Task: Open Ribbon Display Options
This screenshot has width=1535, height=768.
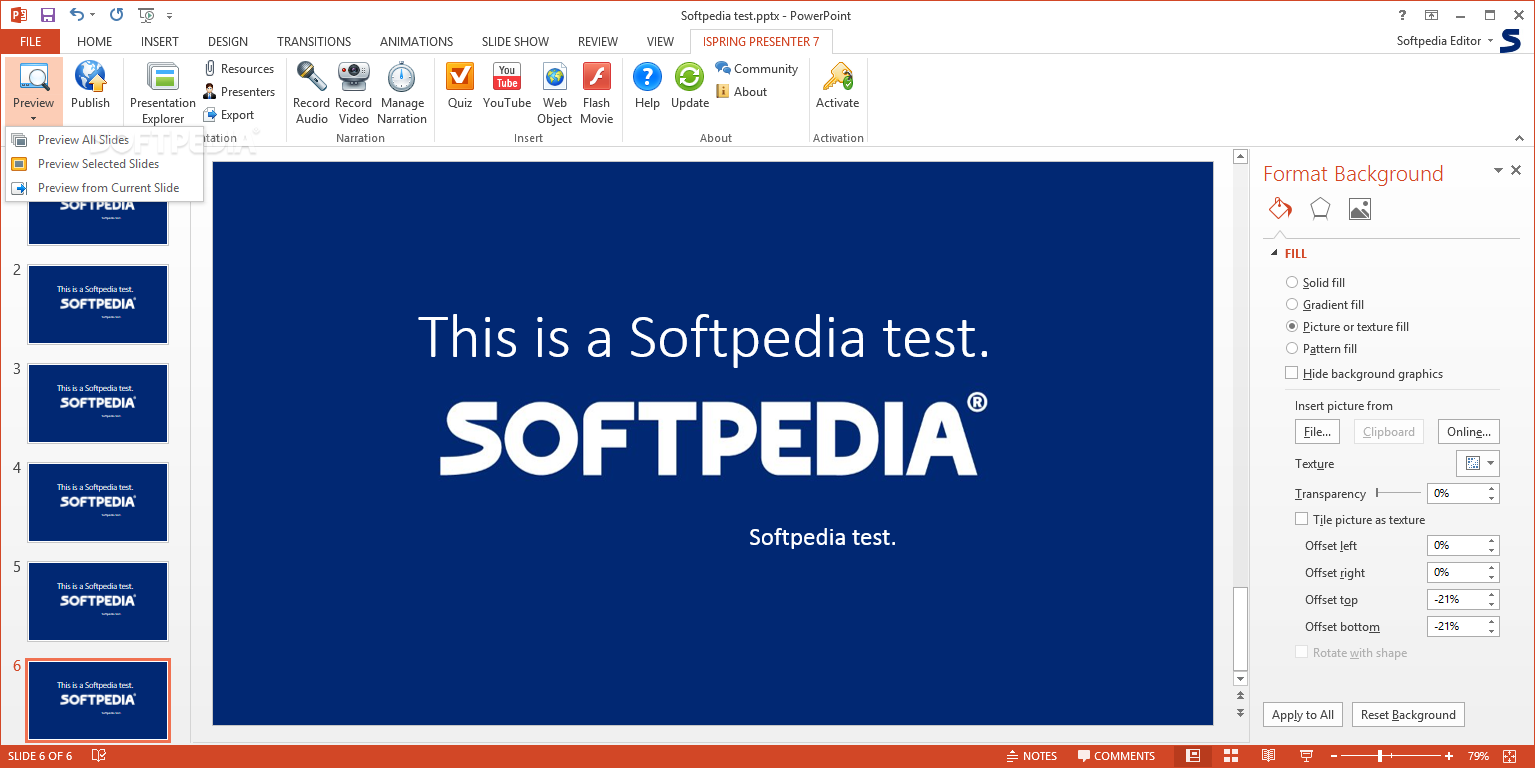Action: [x=1432, y=15]
